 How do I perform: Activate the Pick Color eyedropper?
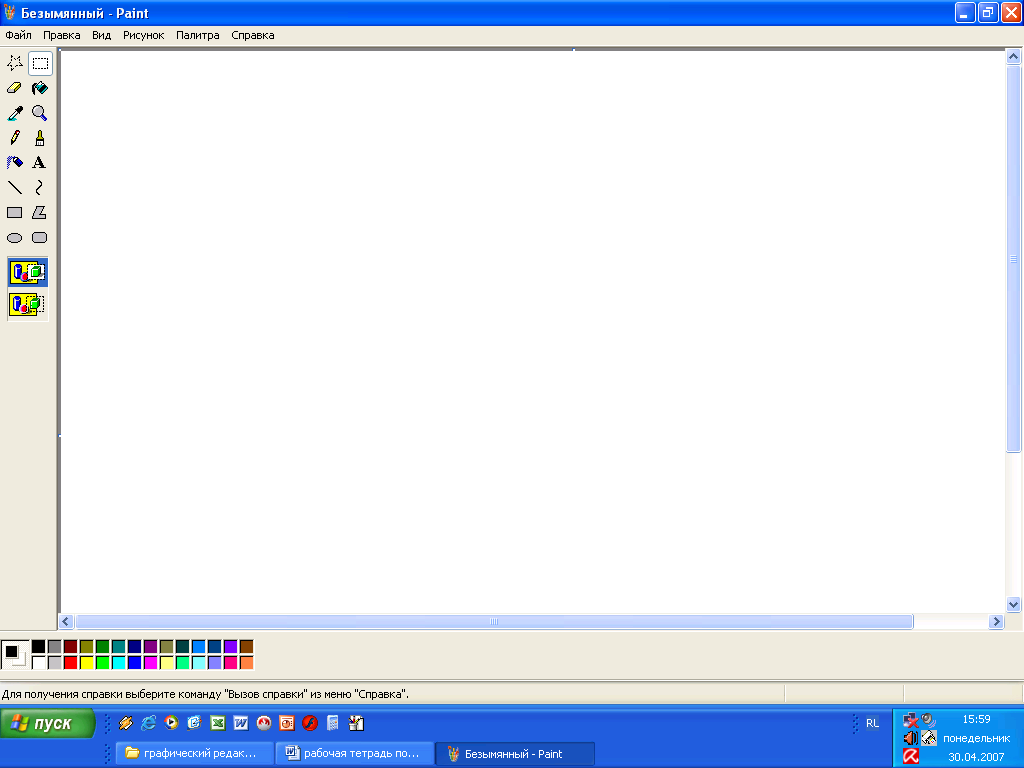pyautogui.click(x=15, y=113)
